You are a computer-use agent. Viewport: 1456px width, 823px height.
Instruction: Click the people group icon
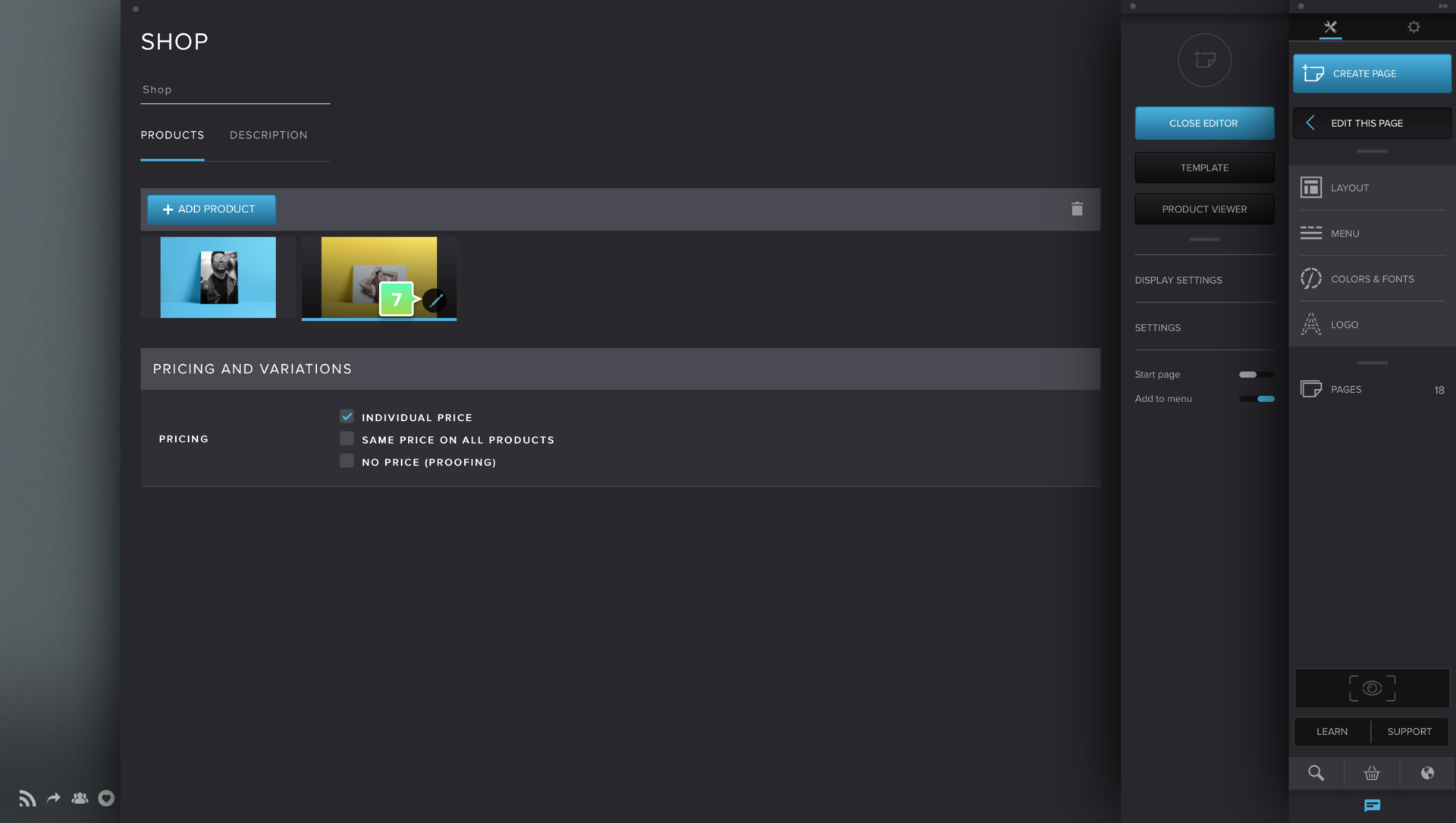(80, 798)
